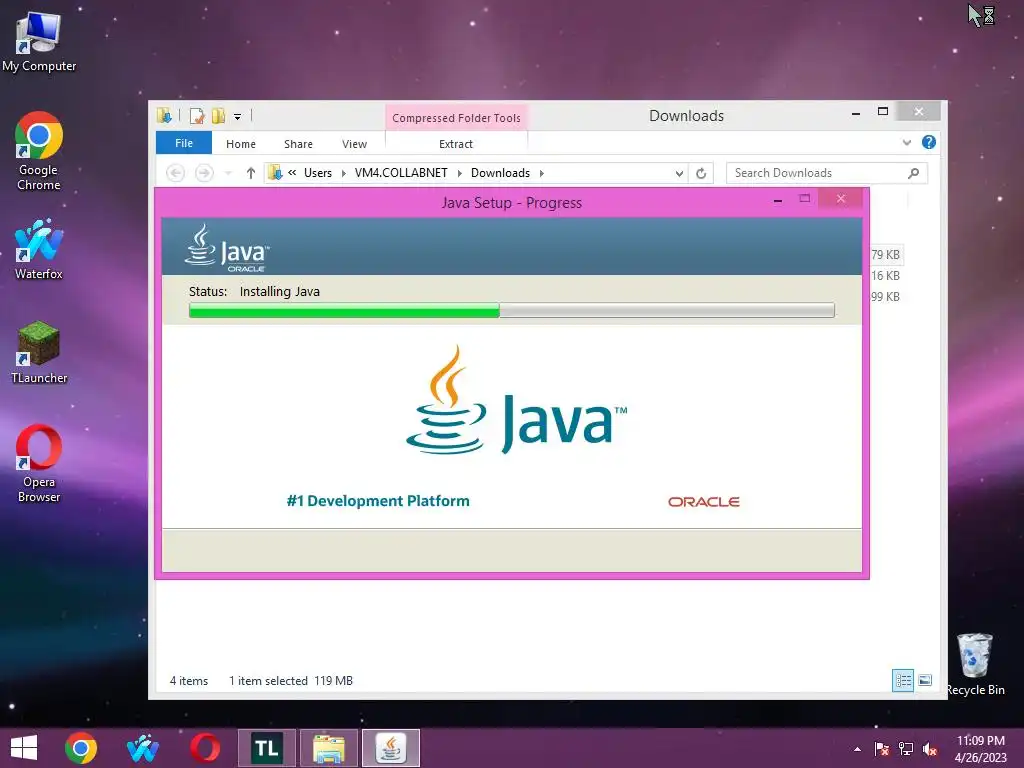1024x768 pixels.
Task: Switch to File Explorer taskbar button
Action: tap(328, 748)
